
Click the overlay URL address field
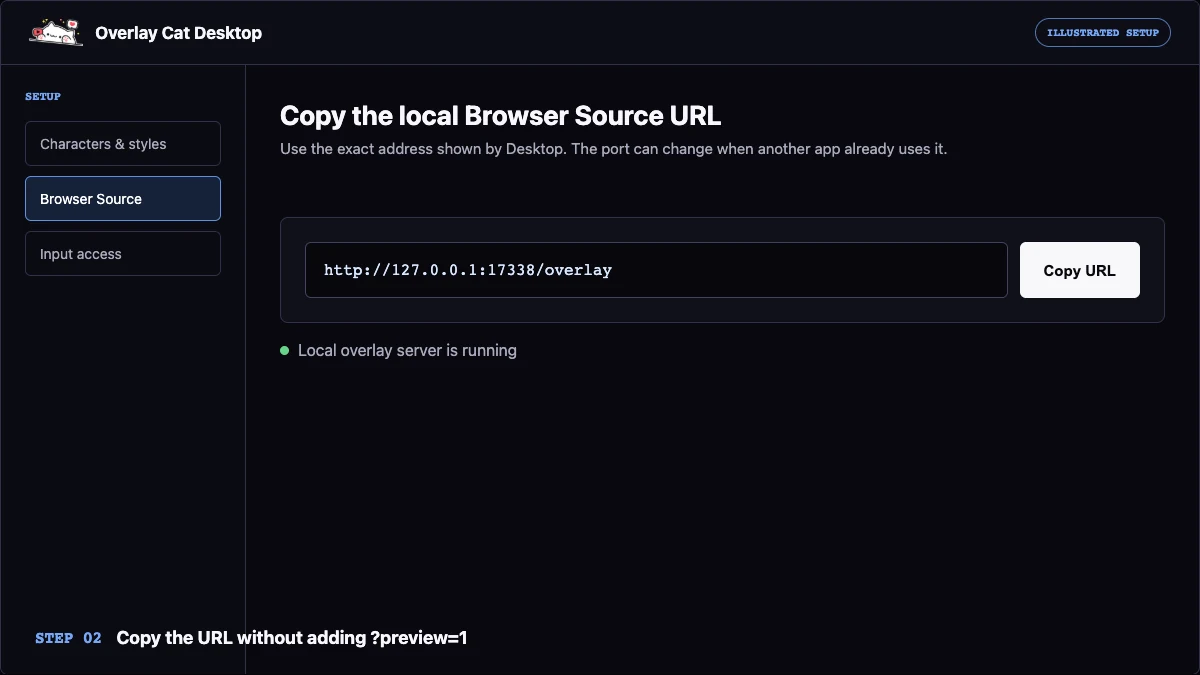[x=656, y=270]
